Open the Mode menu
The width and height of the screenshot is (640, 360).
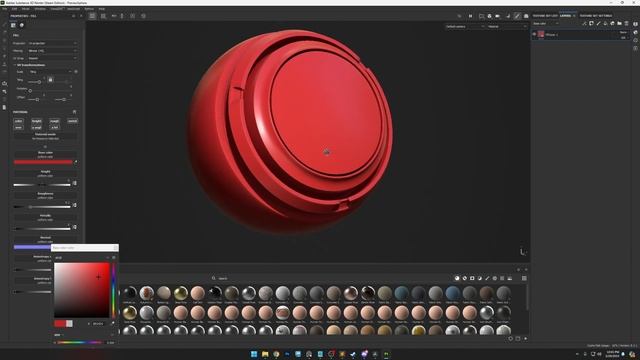click(x=25, y=9)
